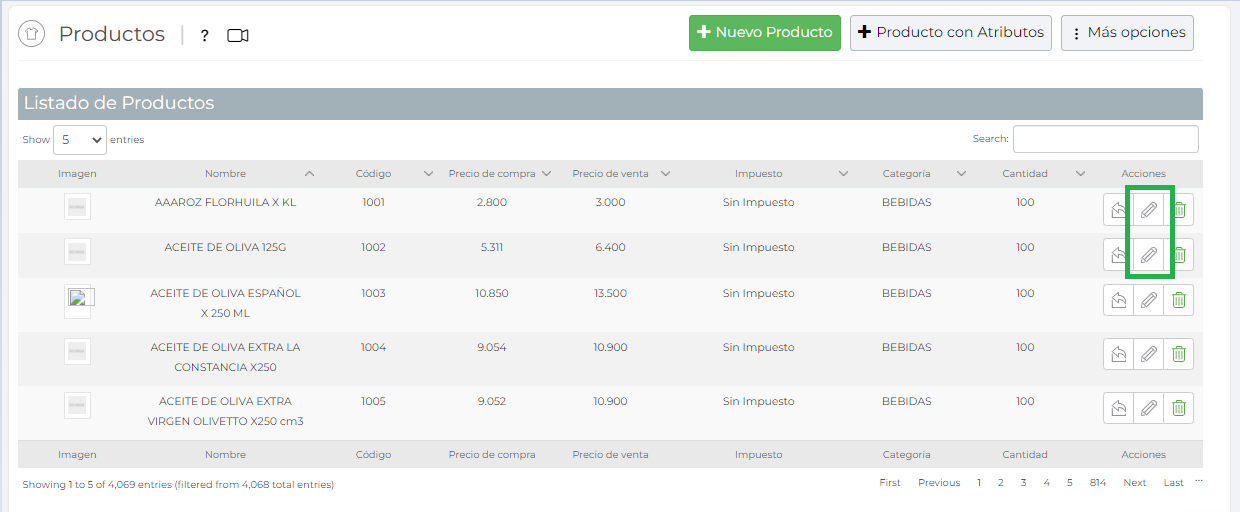Click broken image thumbnail of code 1003
This screenshot has height=512, width=1240.
coord(77,300)
